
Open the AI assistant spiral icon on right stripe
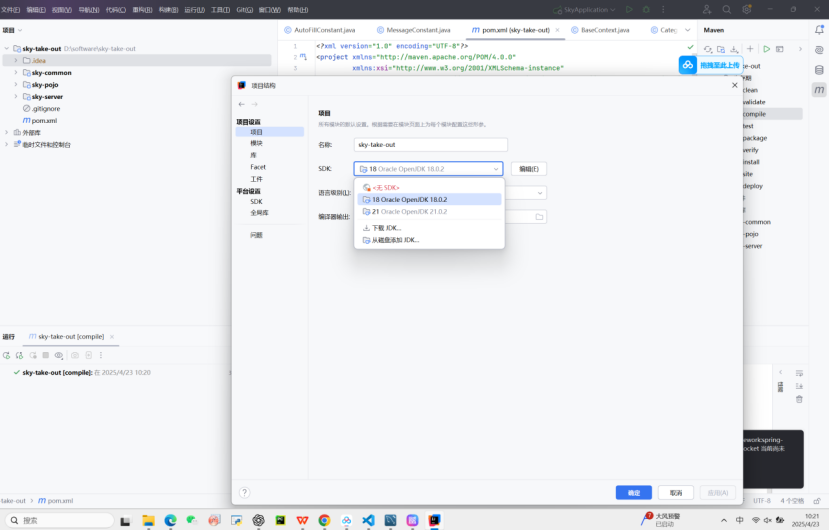pos(819,50)
